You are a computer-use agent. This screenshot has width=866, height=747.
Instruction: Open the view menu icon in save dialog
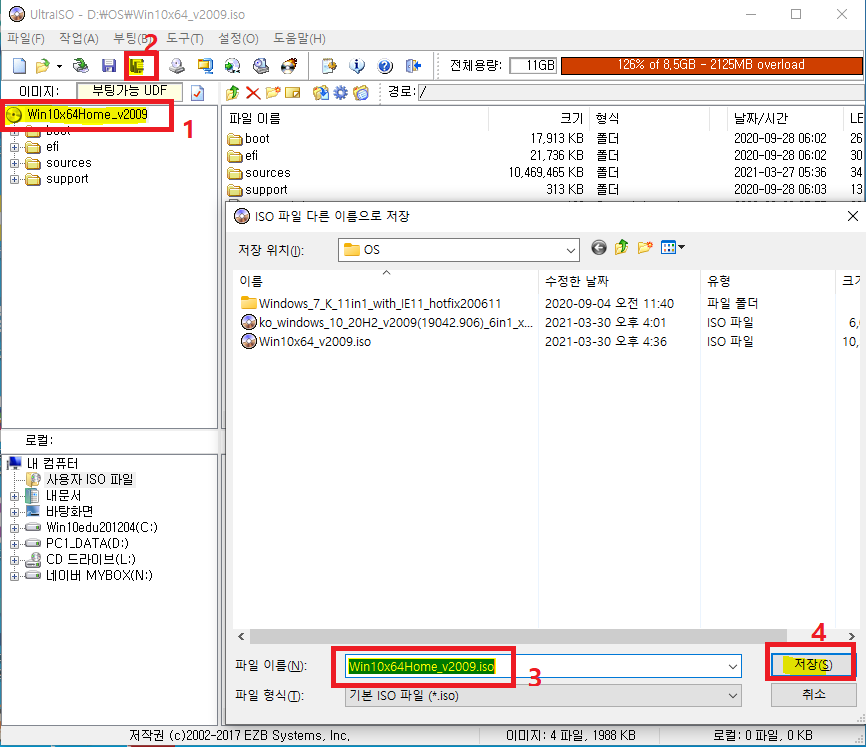click(x=672, y=247)
